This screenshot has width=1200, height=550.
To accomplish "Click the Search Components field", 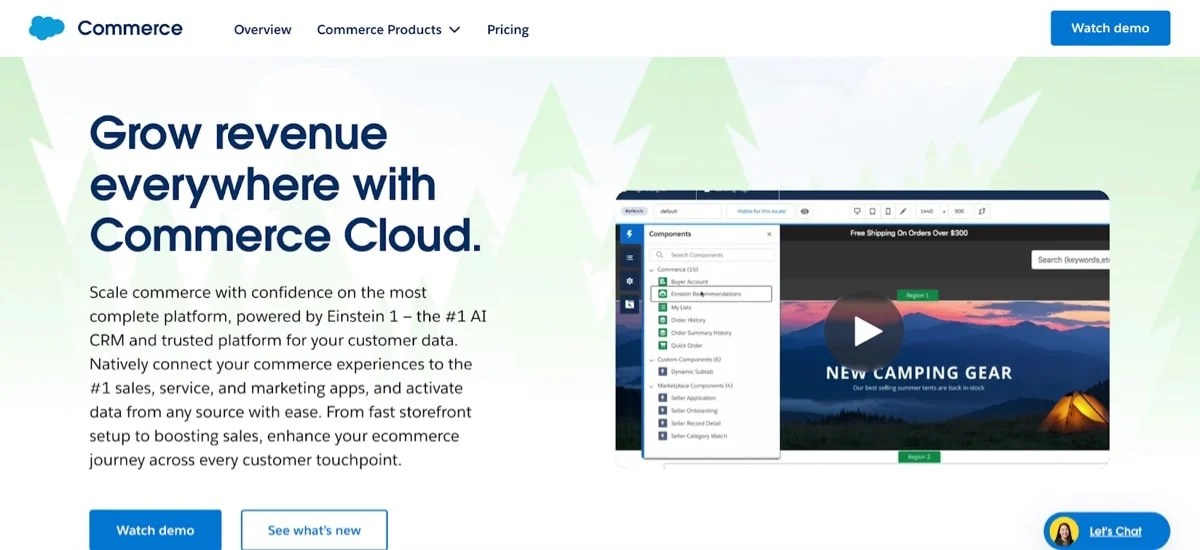I will click(x=712, y=255).
